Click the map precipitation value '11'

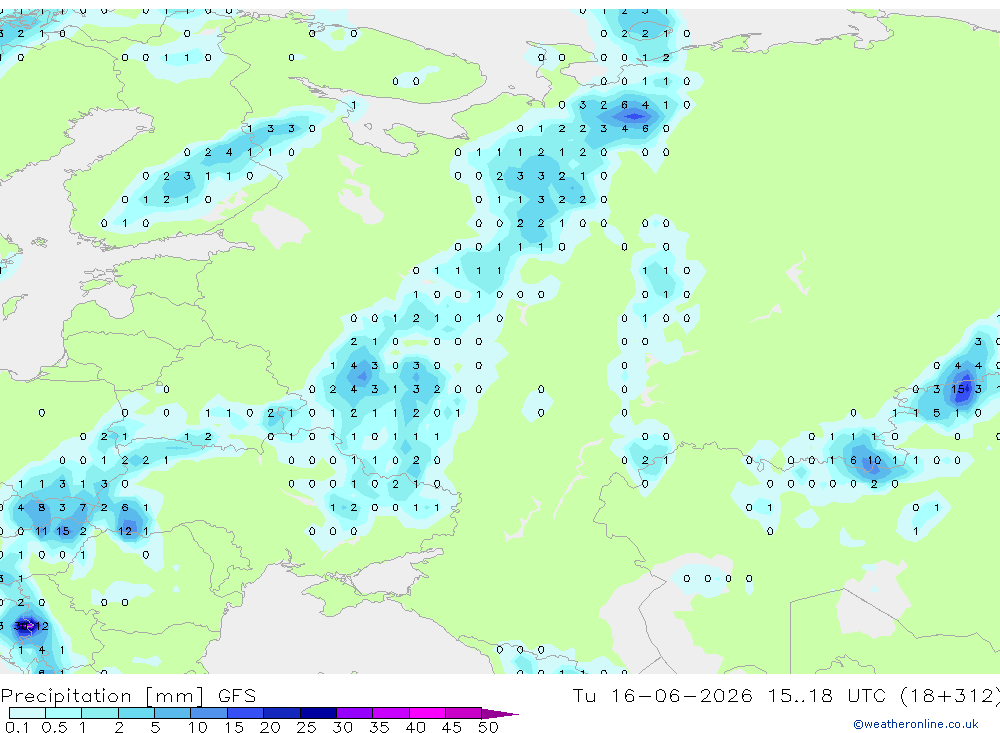[41, 531]
